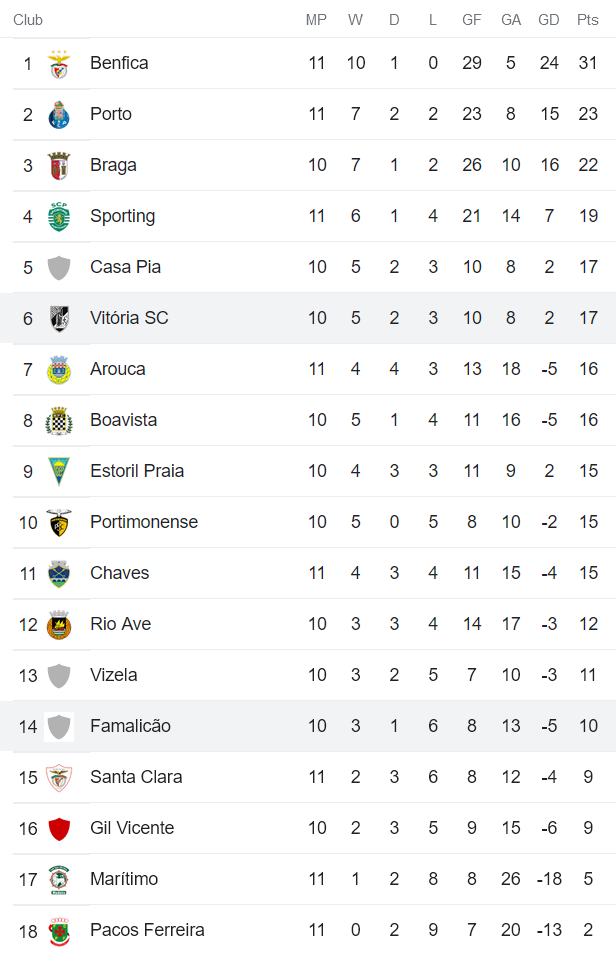Screen dimensions: 616x964
Task: Click the Arouca club crest icon
Action: (x=59, y=370)
